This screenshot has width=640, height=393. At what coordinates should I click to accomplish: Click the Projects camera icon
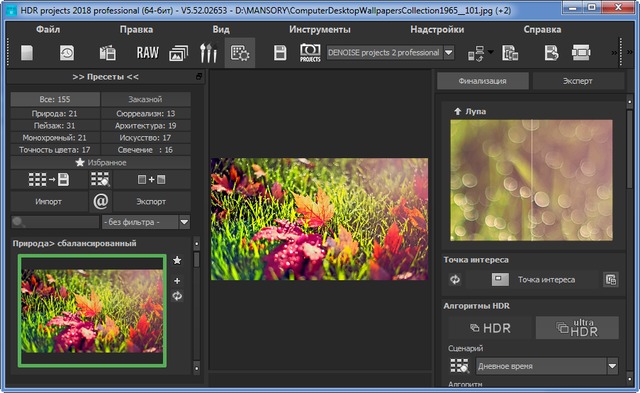click(310, 53)
